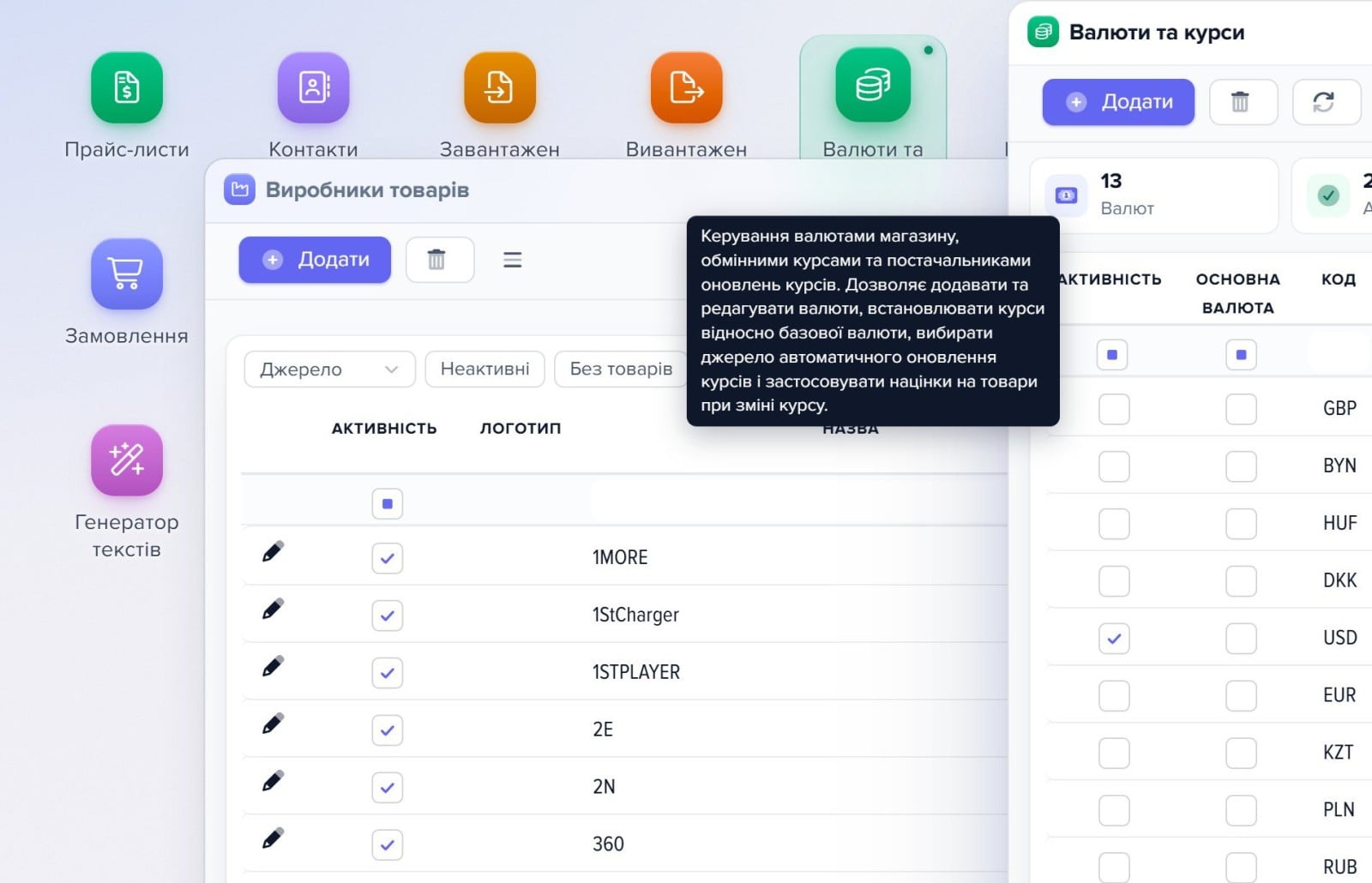Open the Контакти app icon
This screenshot has width=1372, height=883.
(313, 88)
